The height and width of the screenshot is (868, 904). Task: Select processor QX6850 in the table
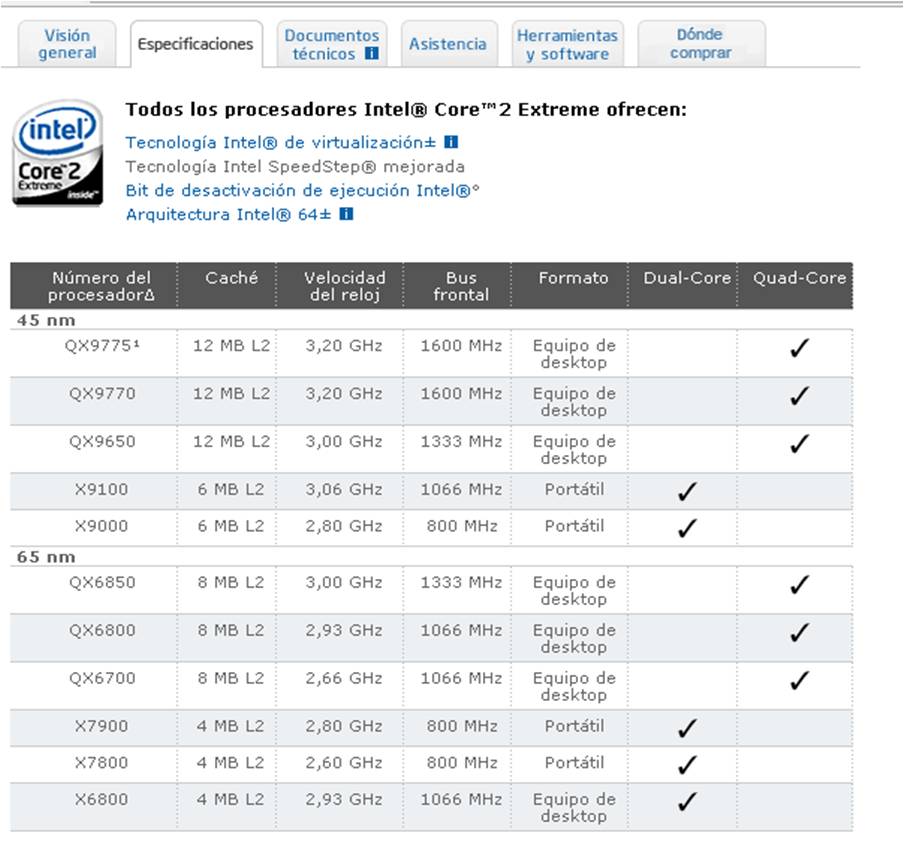(x=102, y=582)
